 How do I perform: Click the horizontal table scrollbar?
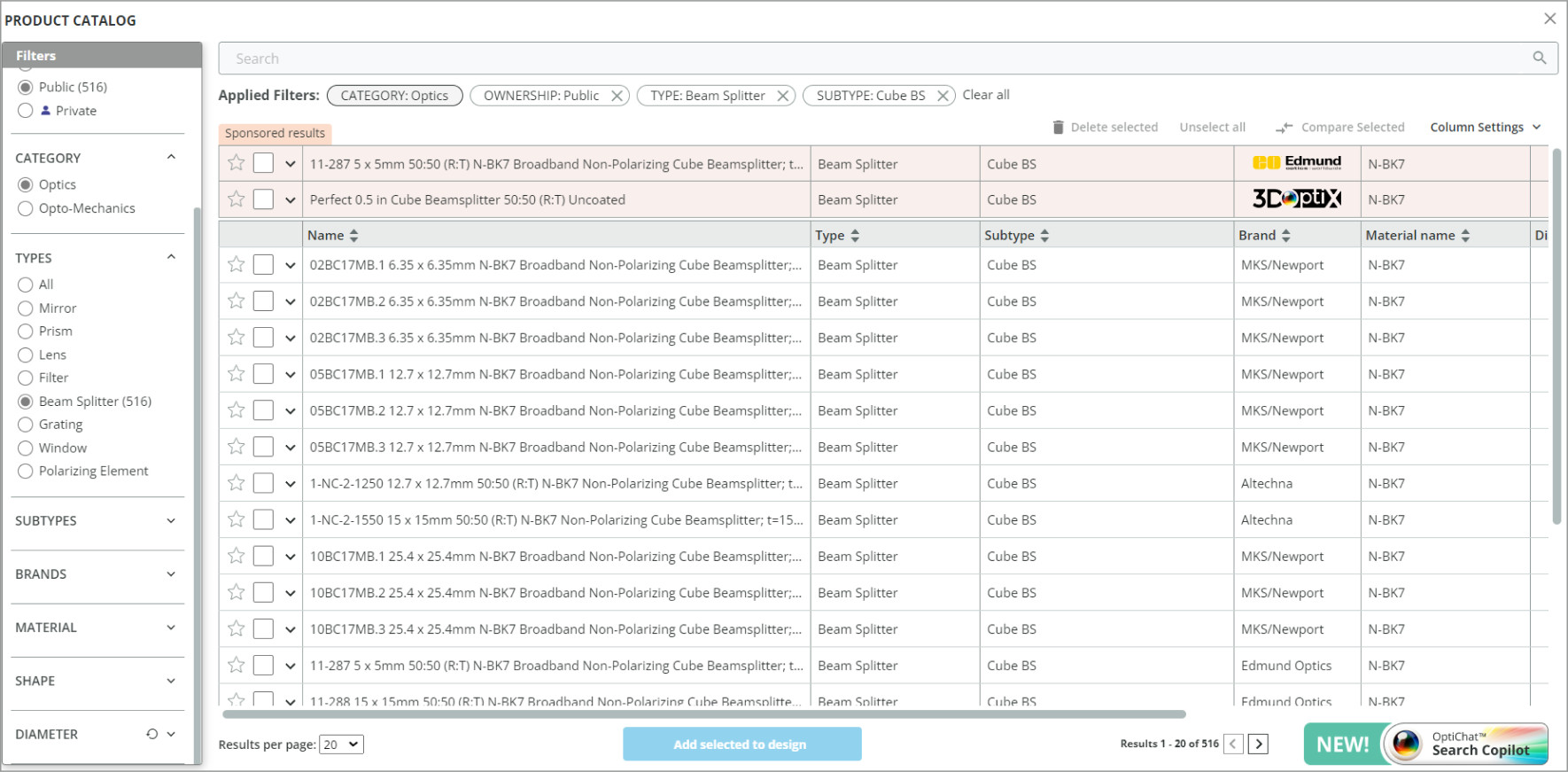(704, 714)
